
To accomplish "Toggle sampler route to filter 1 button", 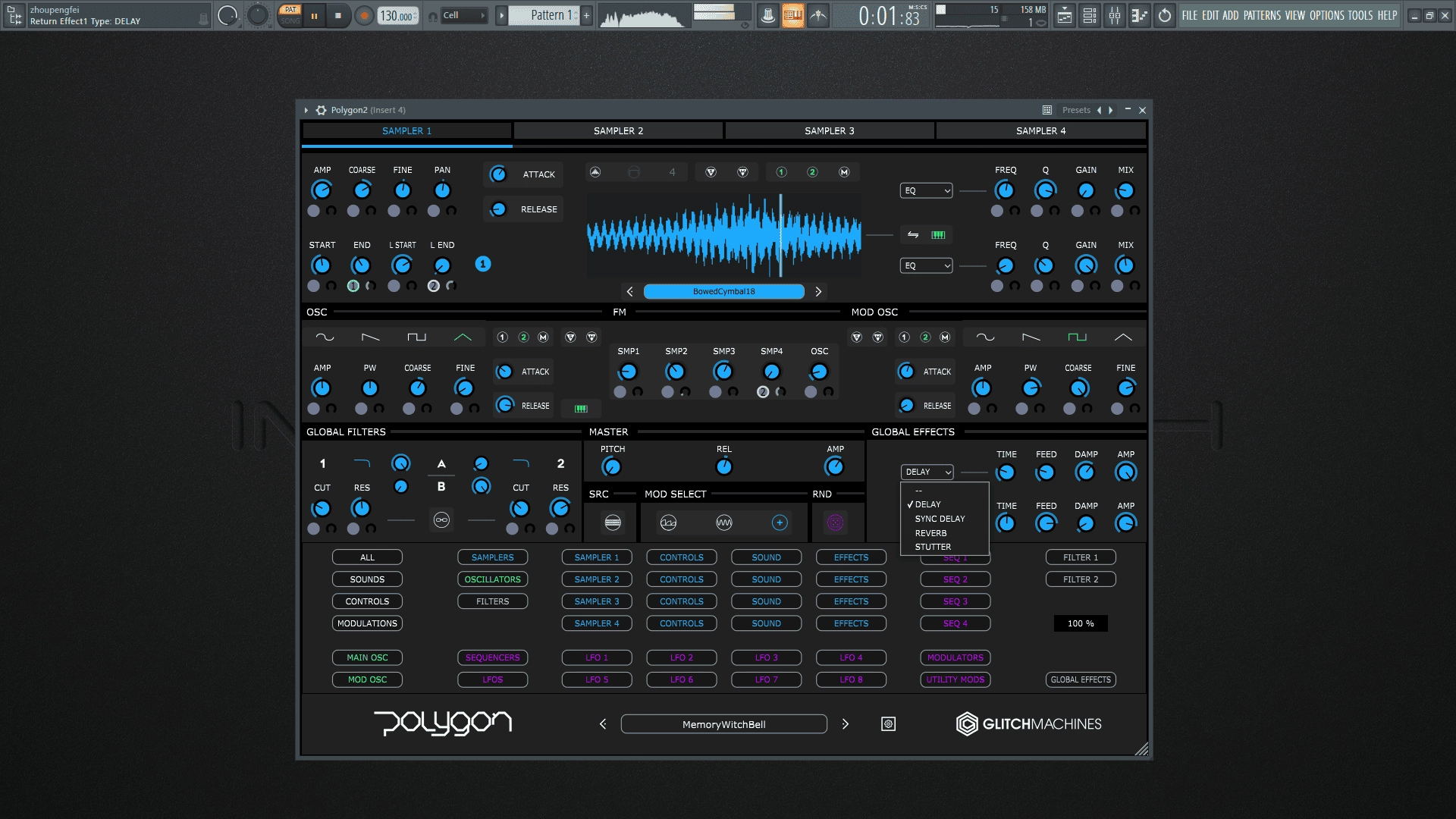I will [781, 172].
